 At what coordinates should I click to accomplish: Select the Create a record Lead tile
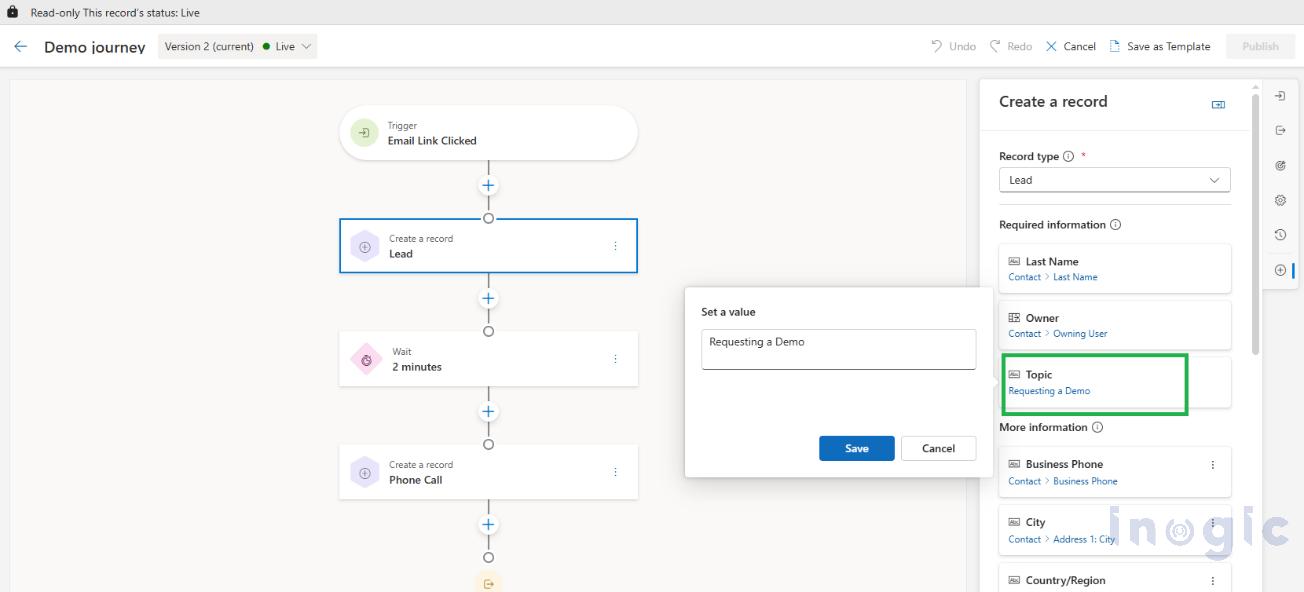click(x=488, y=246)
